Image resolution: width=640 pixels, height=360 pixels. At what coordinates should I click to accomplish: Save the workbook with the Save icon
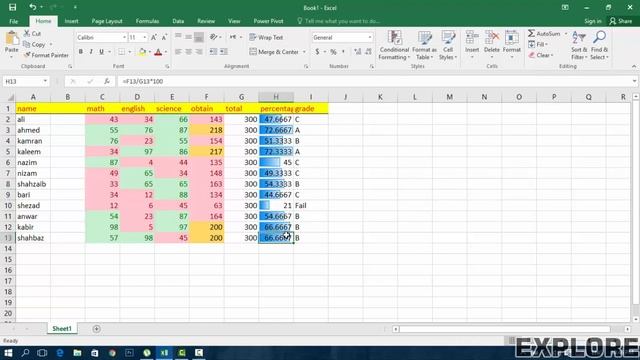(13, 7)
